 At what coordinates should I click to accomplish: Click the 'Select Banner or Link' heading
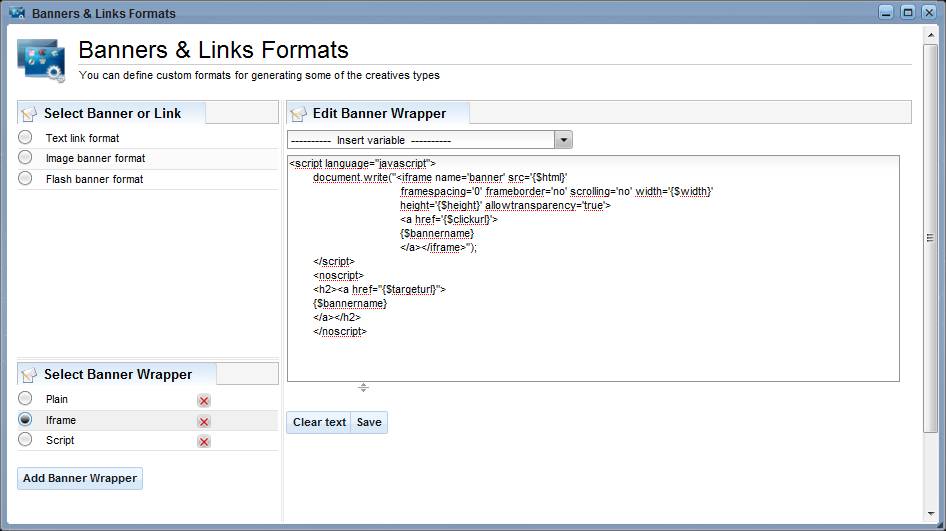pos(112,113)
